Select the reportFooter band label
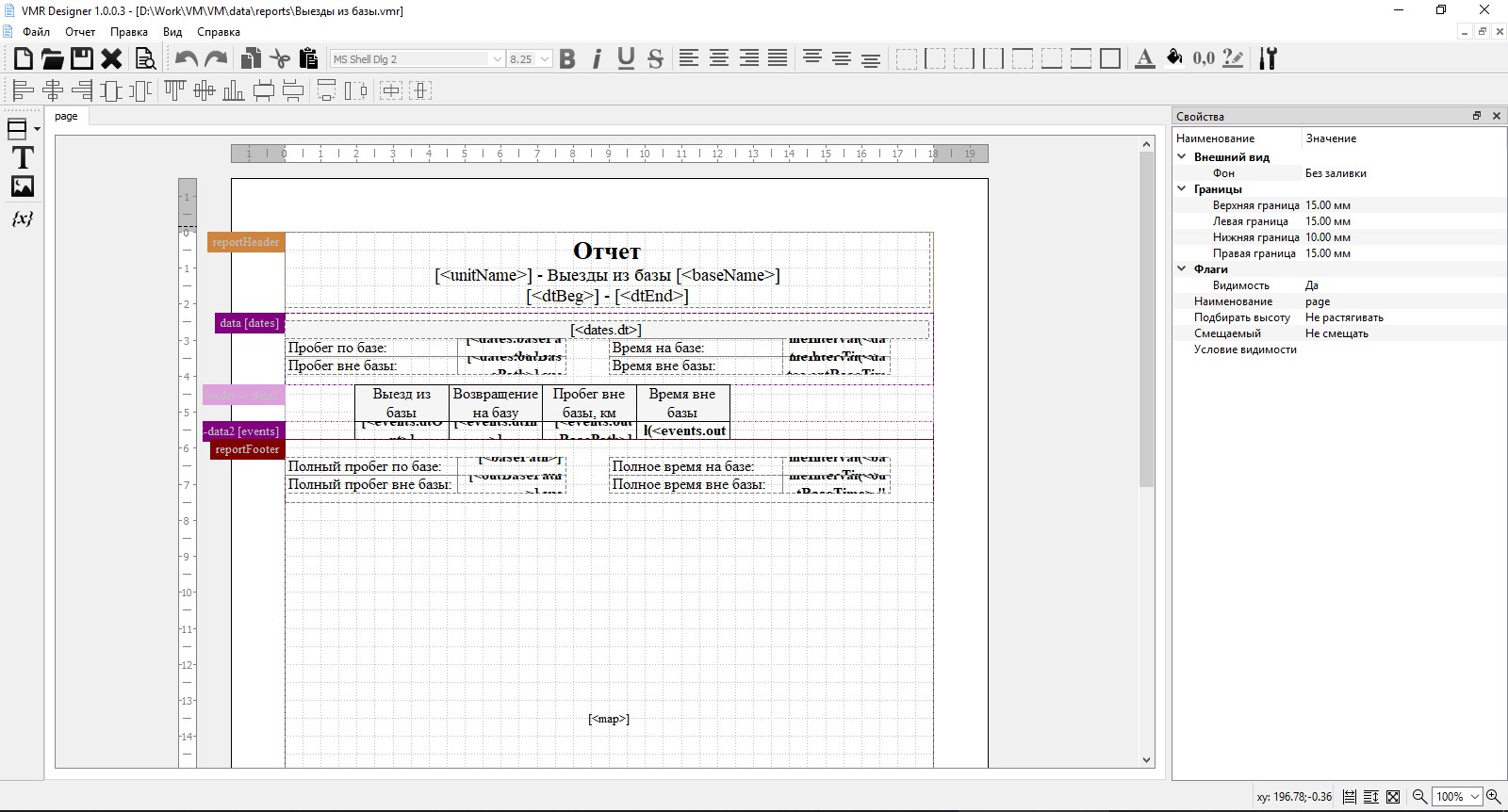 coord(247,449)
